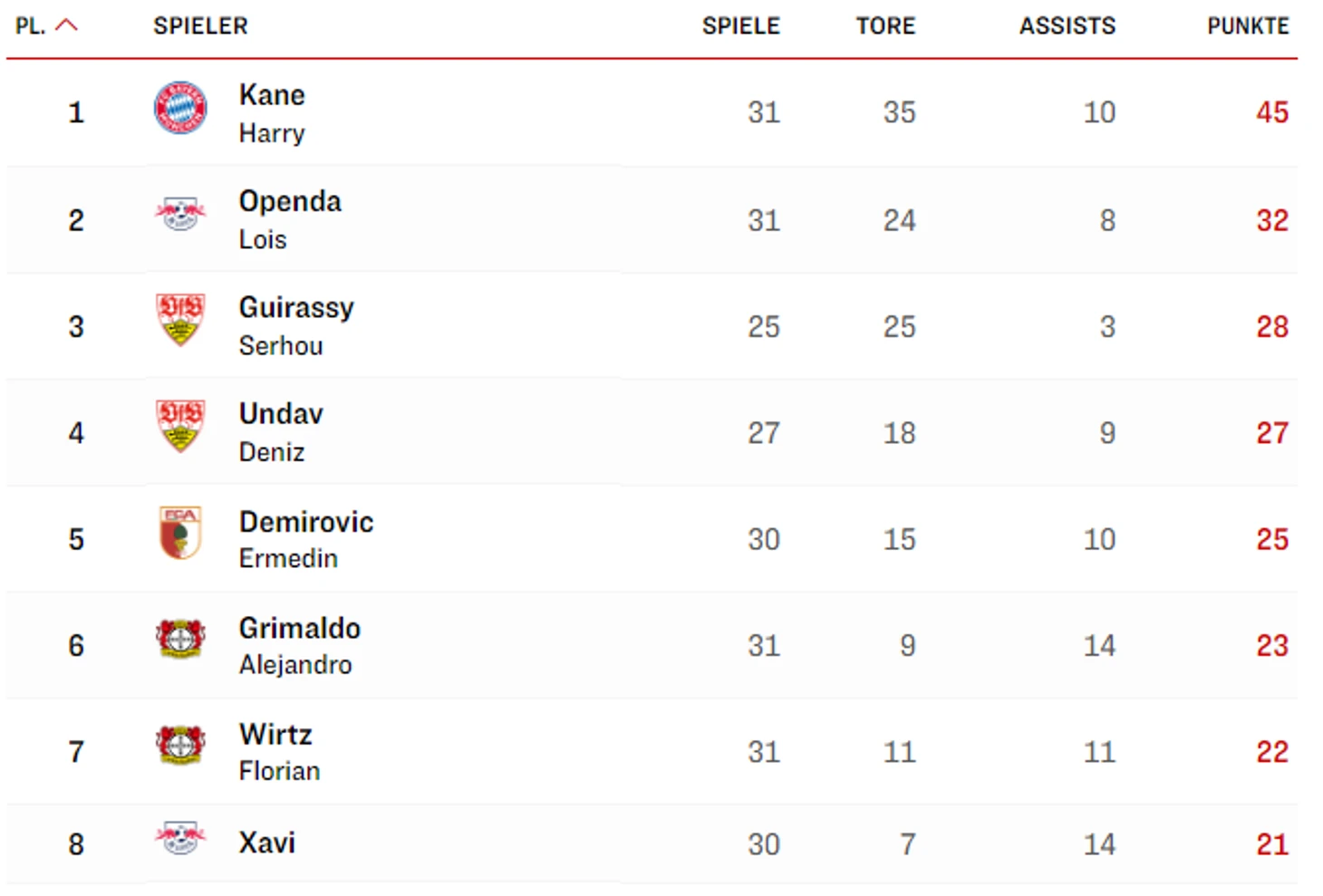Sort players by ASSISTS column header
This screenshot has height=896, width=1323.
tap(1067, 26)
